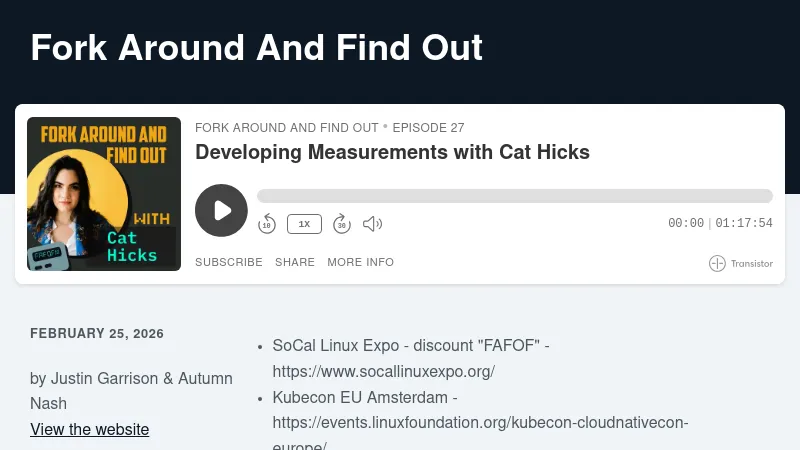Expand More Info for the episode
The image size is (800, 450).
[360, 262]
